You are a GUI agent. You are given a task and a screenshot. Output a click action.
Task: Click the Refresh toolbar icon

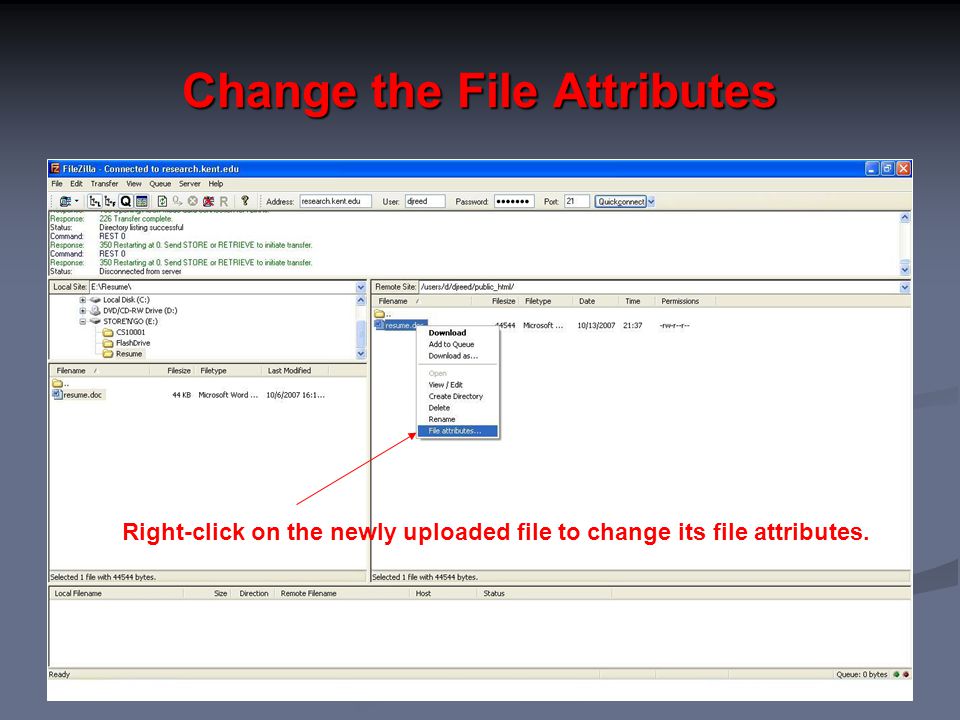point(162,201)
